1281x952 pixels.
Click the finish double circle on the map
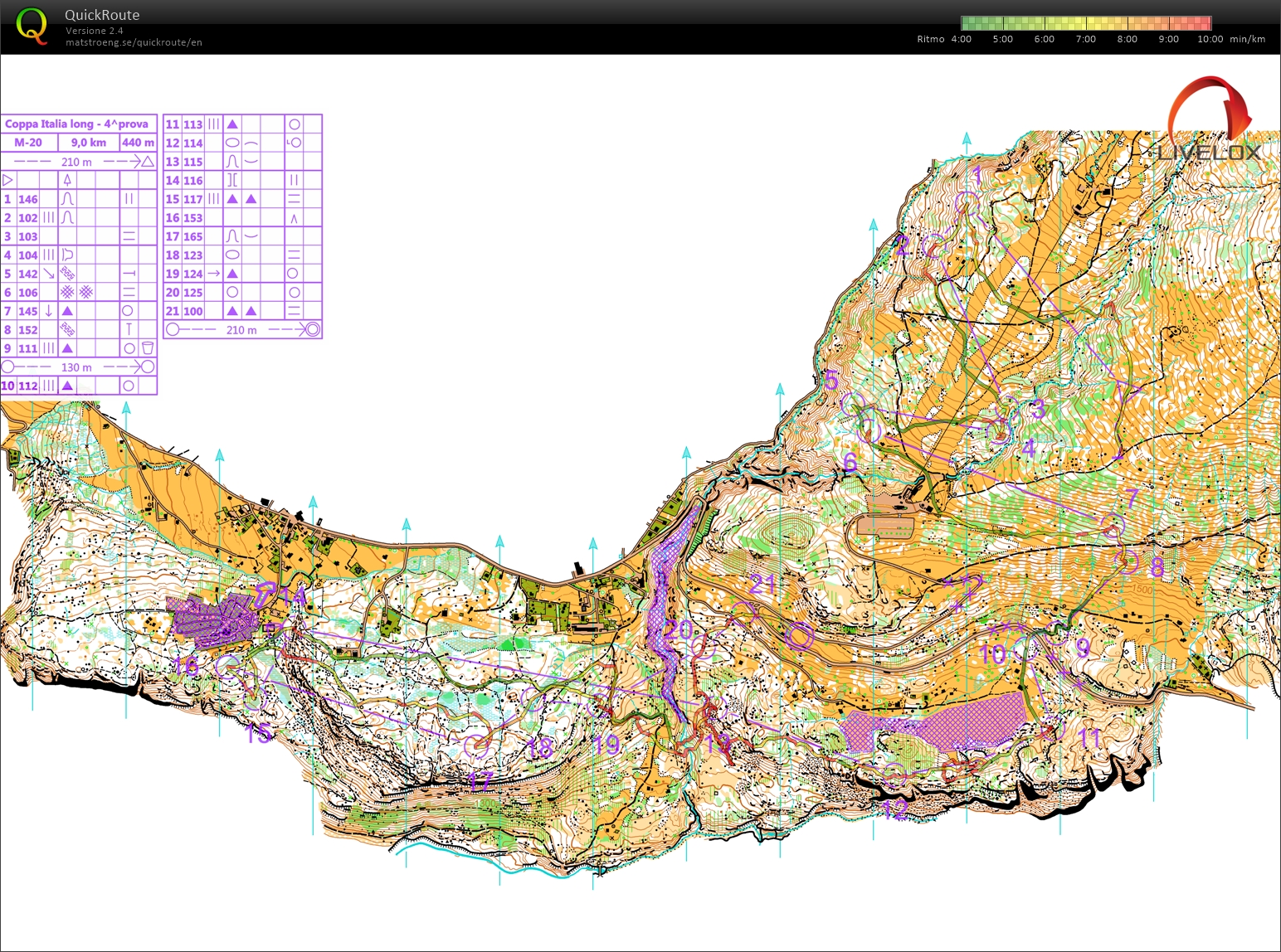[x=800, y=636]
